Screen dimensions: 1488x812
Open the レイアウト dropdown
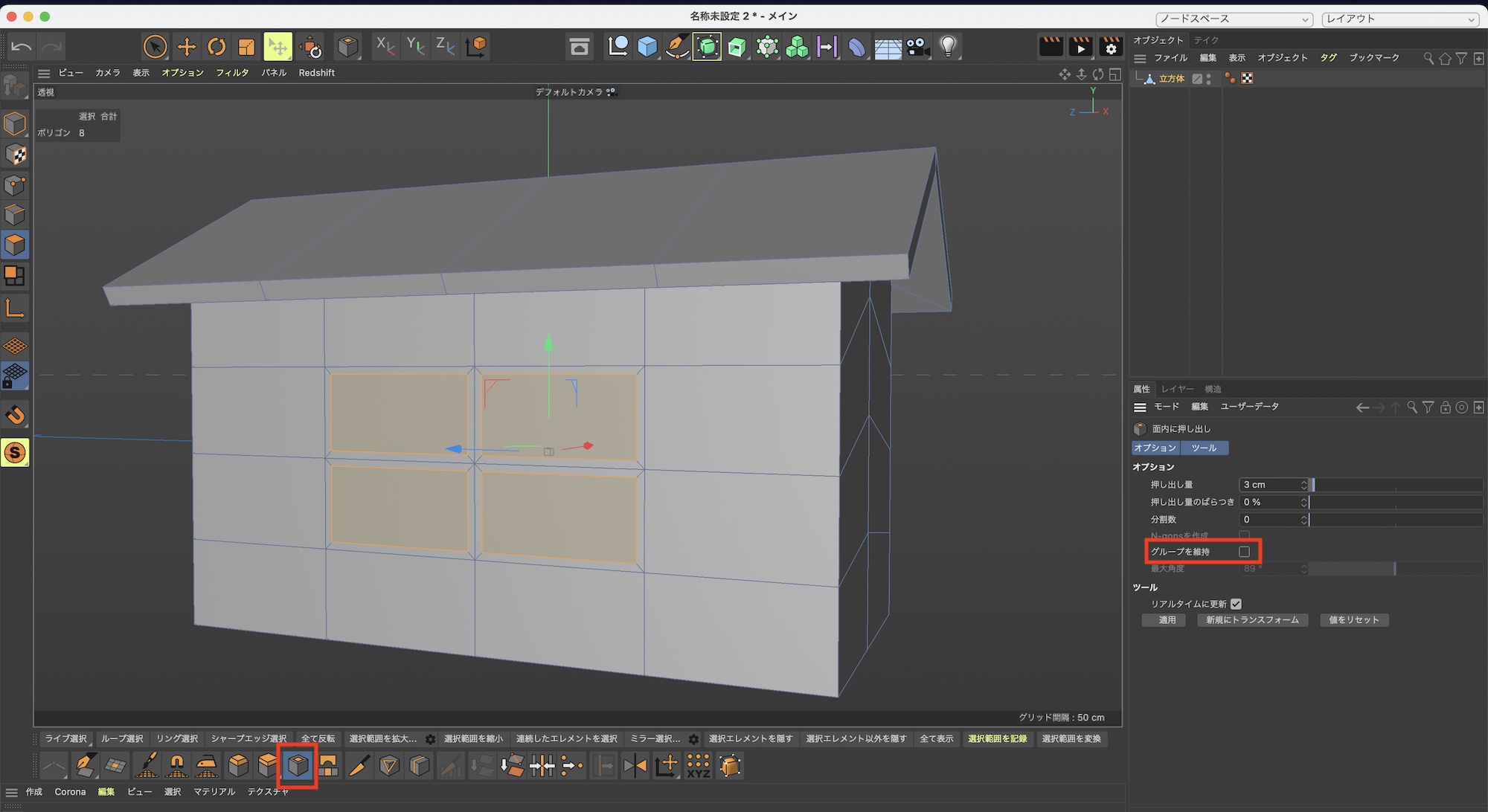click(1399, 19)
